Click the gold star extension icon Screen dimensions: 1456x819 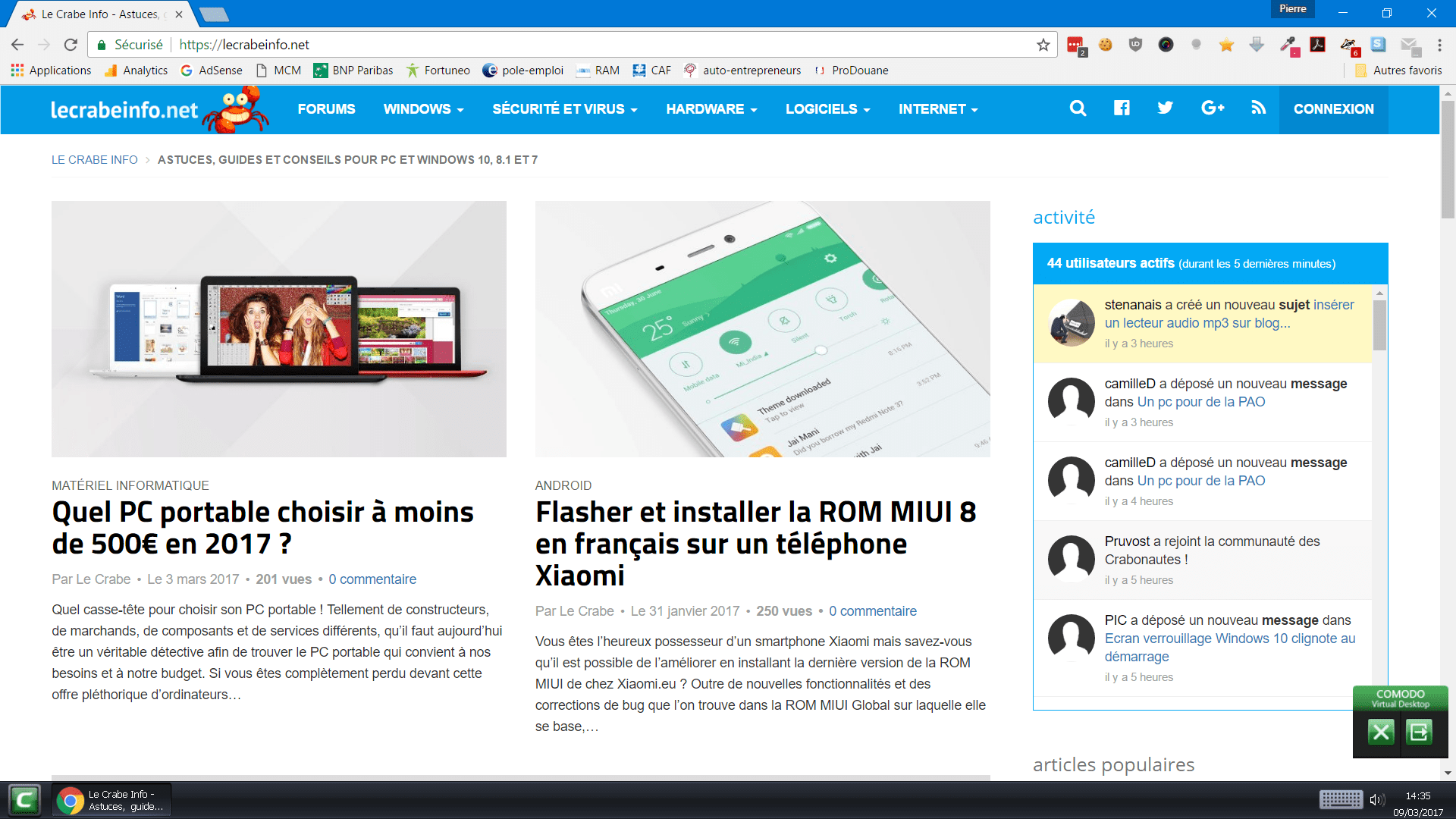pyautogui.click(x=1226, y=45)
